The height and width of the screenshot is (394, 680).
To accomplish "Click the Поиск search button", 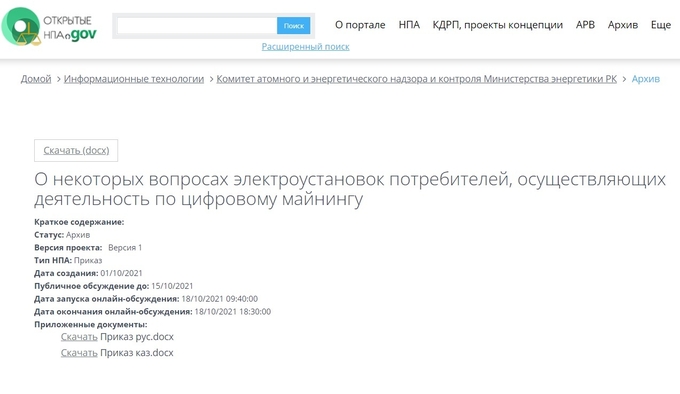I will pos(294,26).
